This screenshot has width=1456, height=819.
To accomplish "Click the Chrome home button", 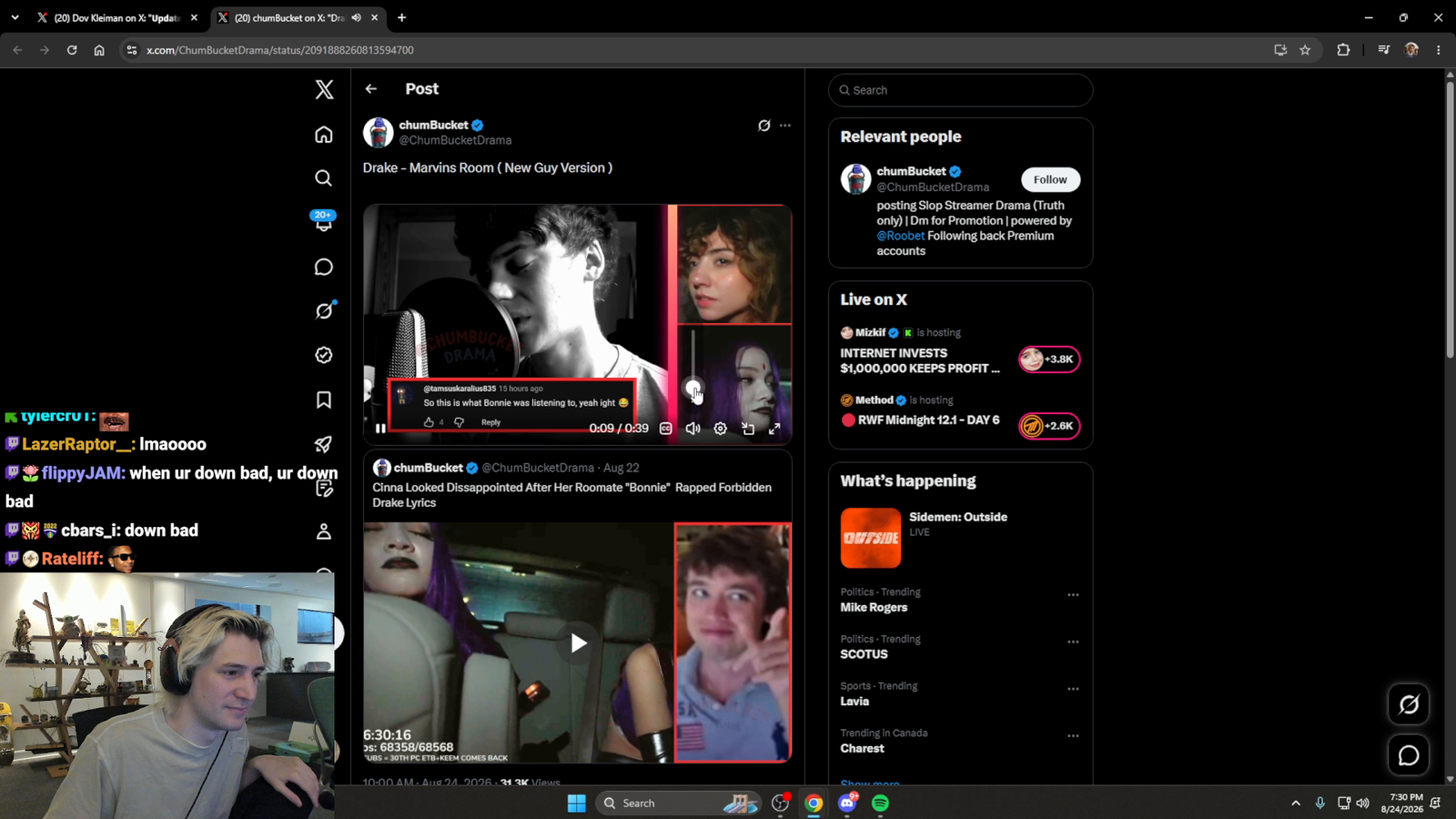I will point(99,50).
